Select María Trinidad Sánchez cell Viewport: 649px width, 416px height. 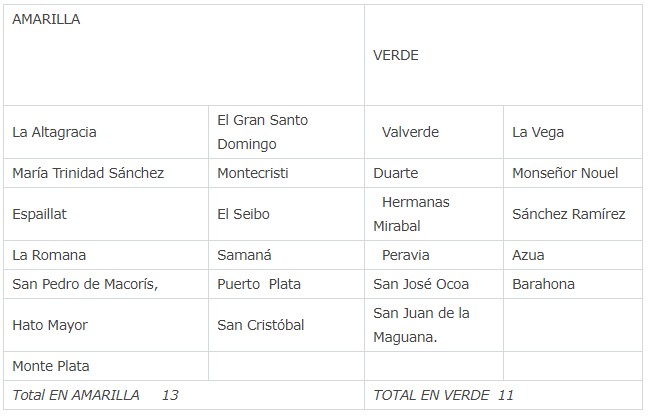(88, 173)
